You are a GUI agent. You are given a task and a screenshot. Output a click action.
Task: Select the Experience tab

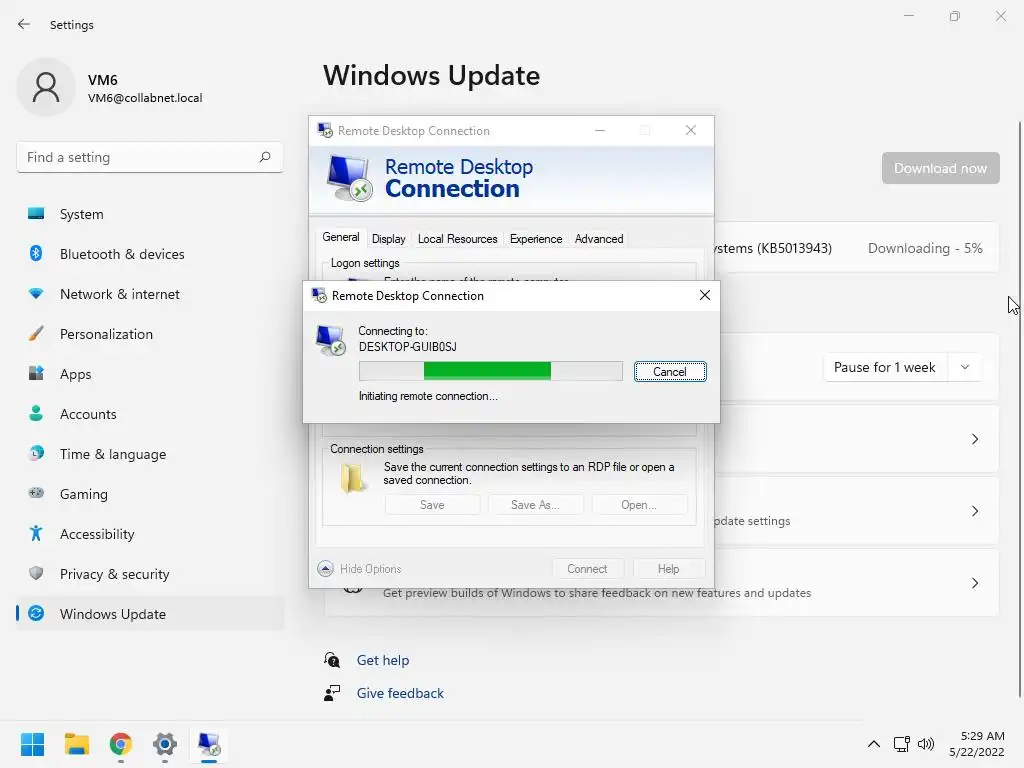pos(536,239)
